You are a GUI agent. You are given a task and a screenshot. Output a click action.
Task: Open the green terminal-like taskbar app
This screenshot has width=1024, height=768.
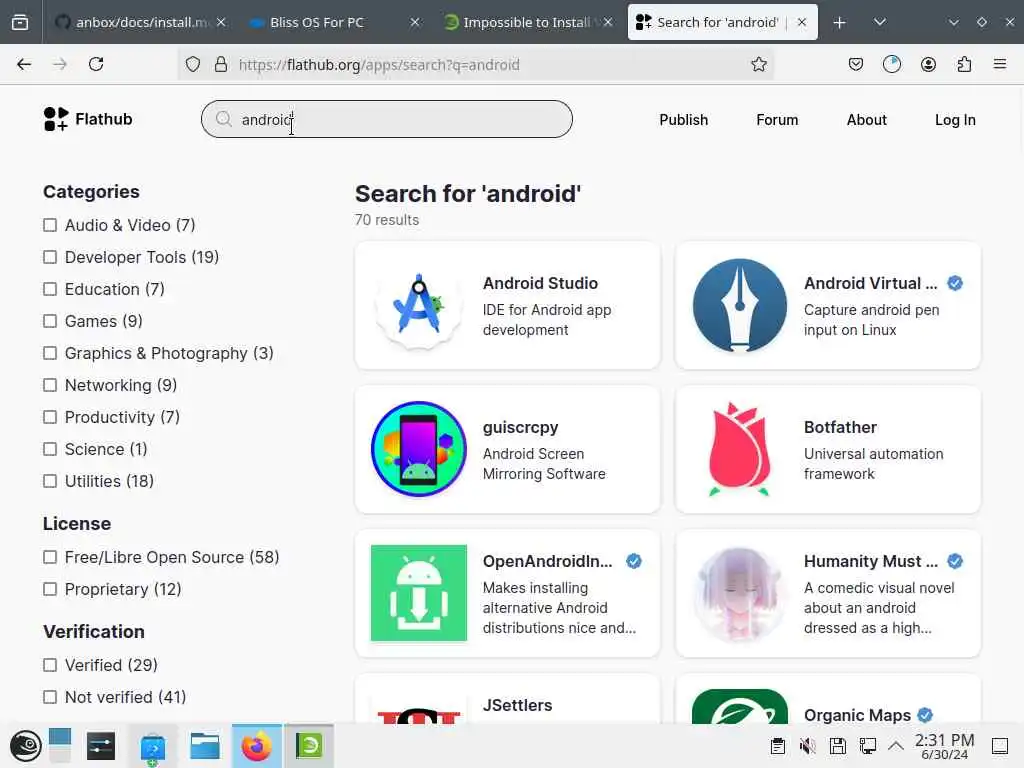309,746
